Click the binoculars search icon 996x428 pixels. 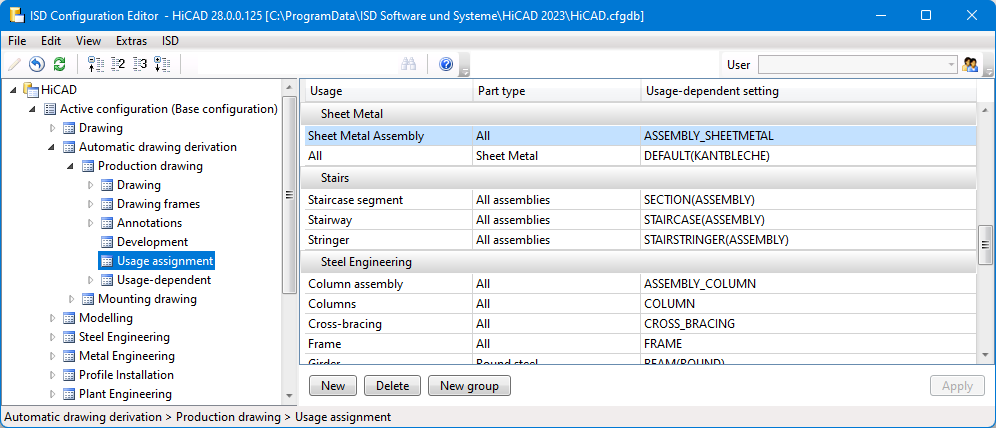click(408, 64)
